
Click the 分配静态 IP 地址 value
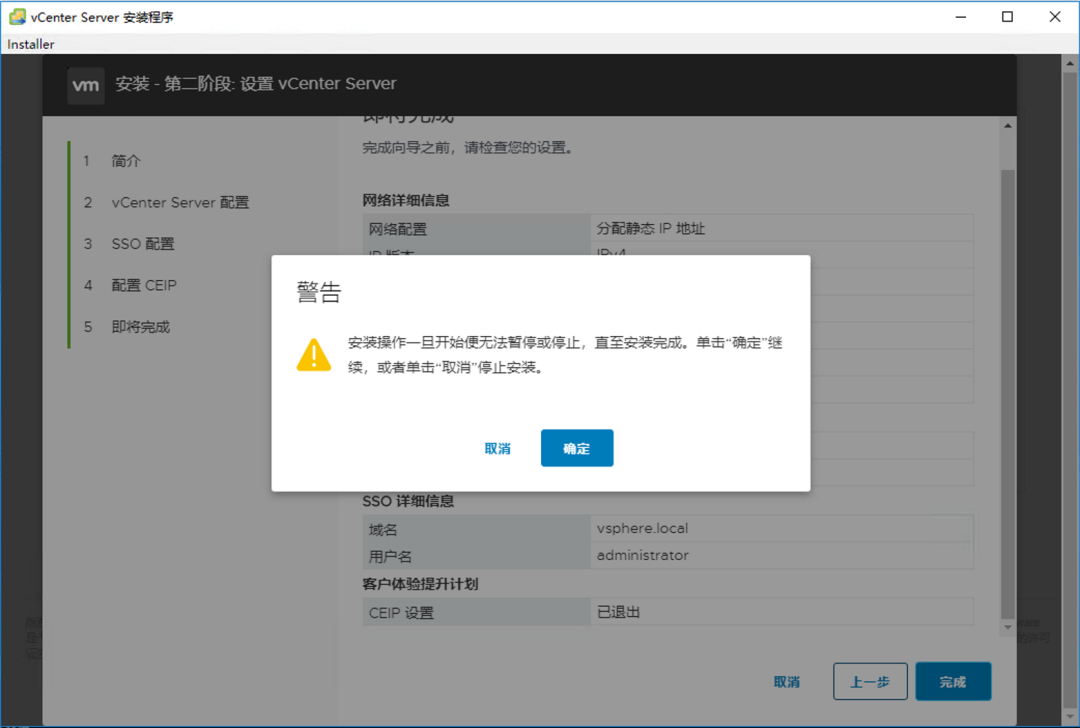click(x=650, y=228)
